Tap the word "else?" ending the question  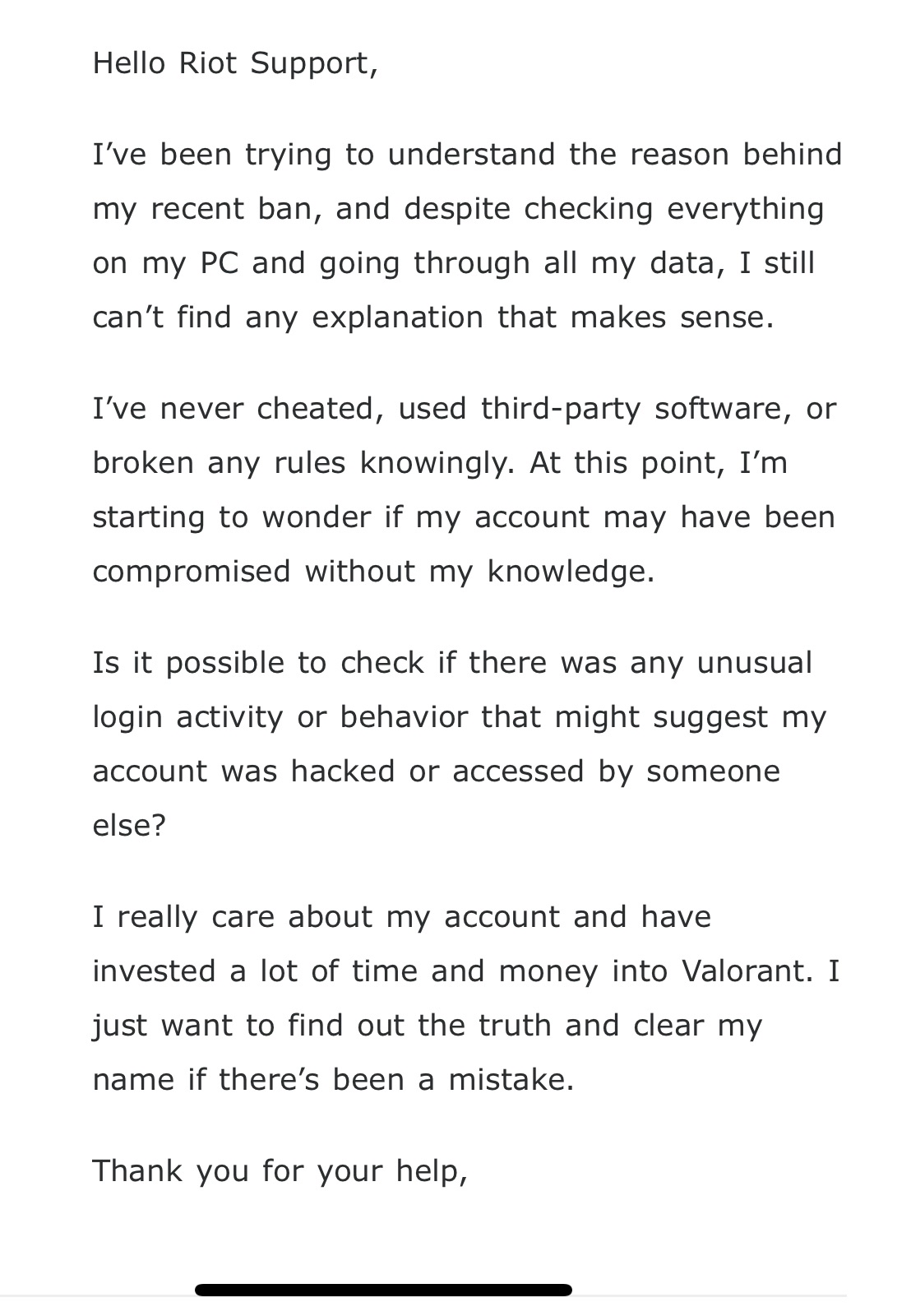[129, 825]
